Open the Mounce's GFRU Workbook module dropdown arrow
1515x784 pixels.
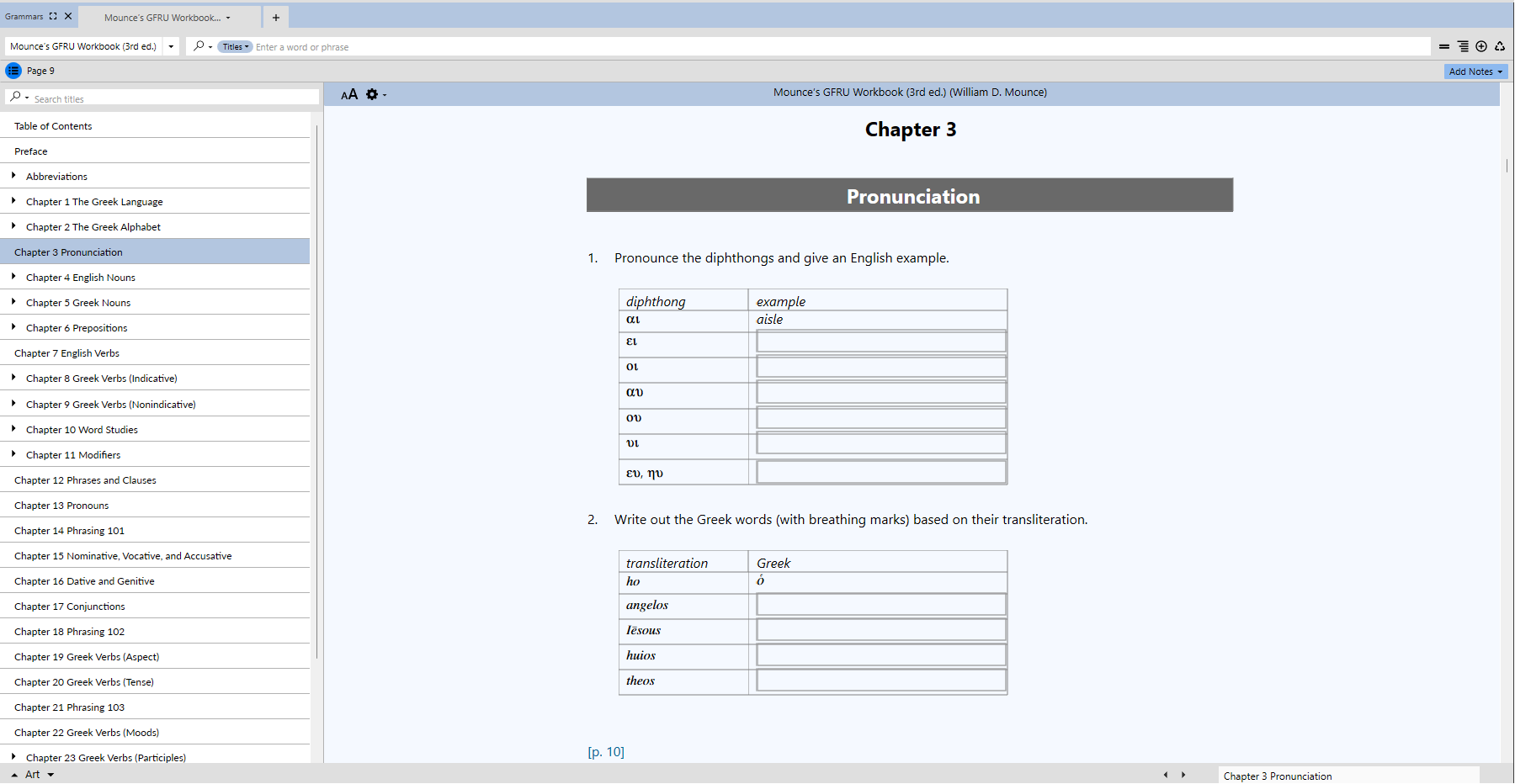click(171, 46)
